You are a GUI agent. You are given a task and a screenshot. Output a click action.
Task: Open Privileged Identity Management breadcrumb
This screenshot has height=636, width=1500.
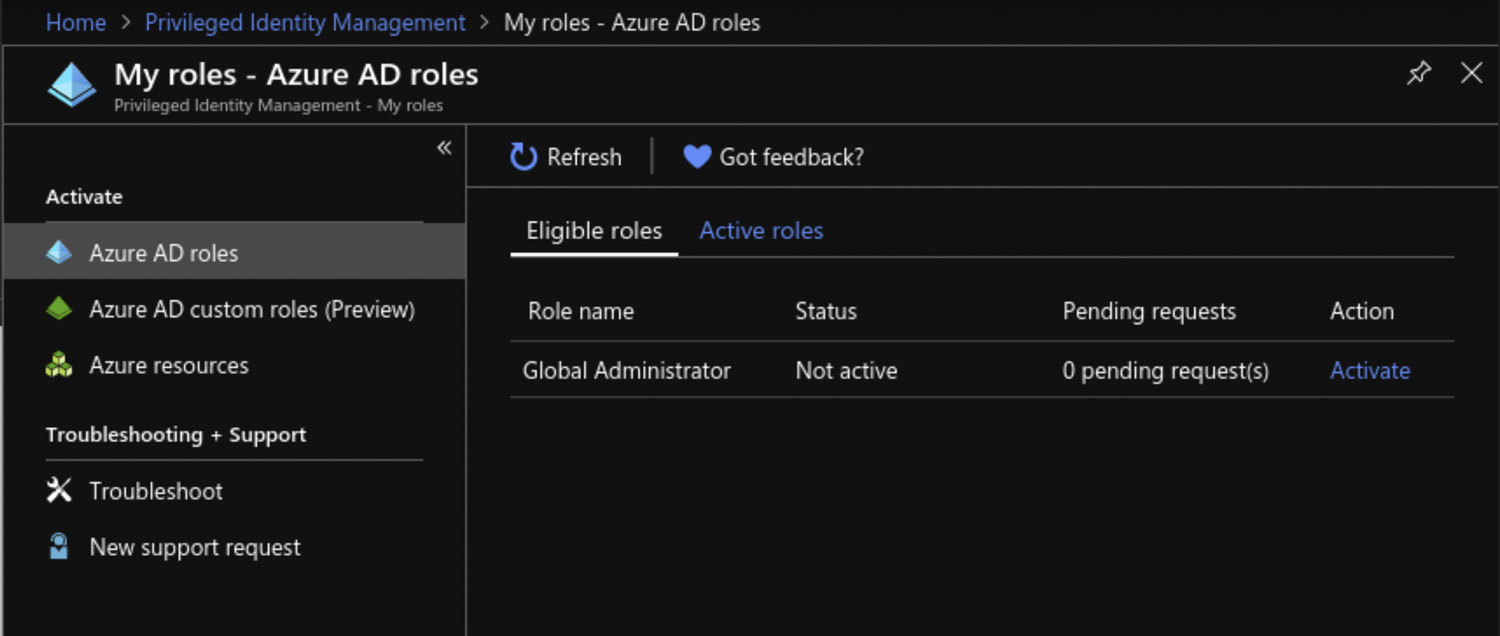click(305, 22)
